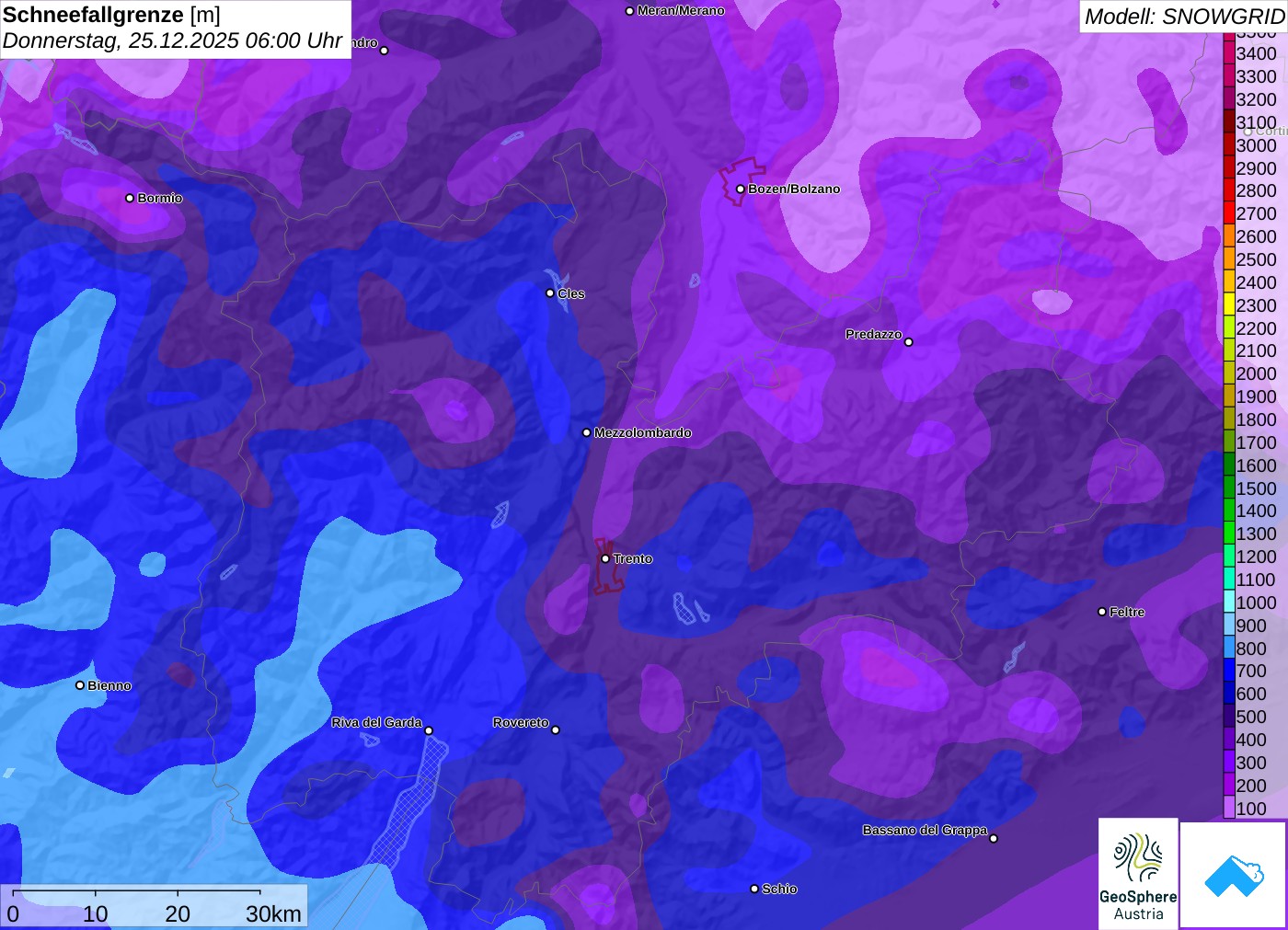This screenshot has height=930, width=1288.
Task: Click the 800 m legend swatch
Action: (1228, 649)
